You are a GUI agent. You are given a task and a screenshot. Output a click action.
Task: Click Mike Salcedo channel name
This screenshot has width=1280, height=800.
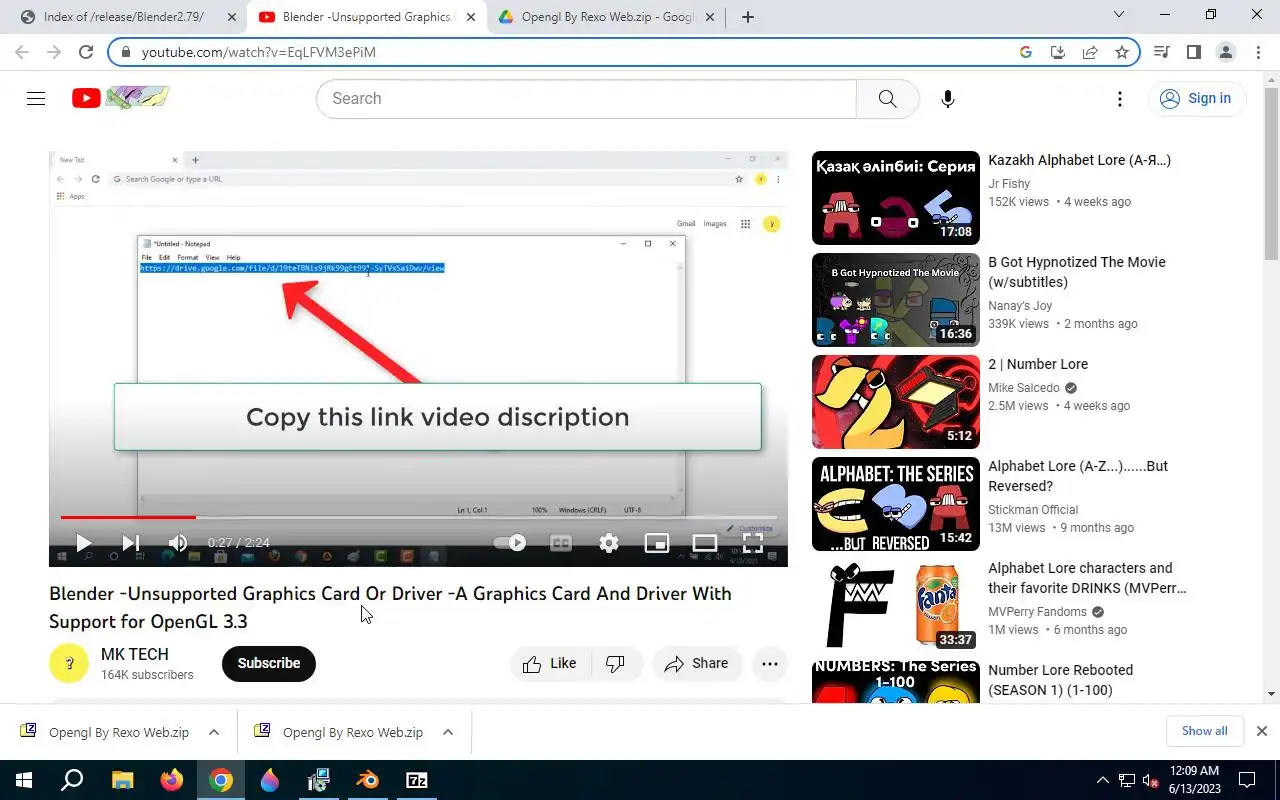(1023, 388)
